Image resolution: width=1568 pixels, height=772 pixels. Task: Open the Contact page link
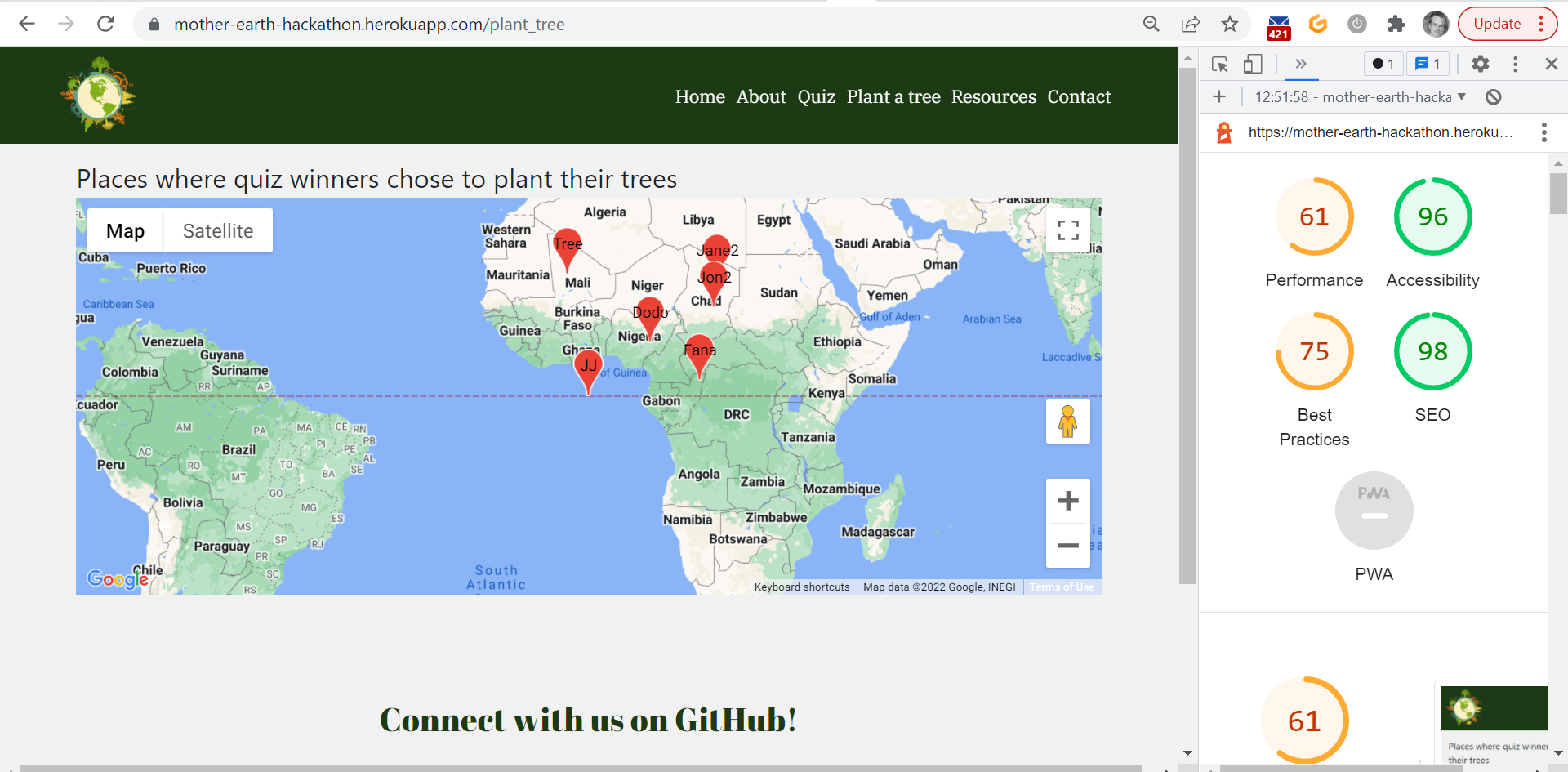1079,96
